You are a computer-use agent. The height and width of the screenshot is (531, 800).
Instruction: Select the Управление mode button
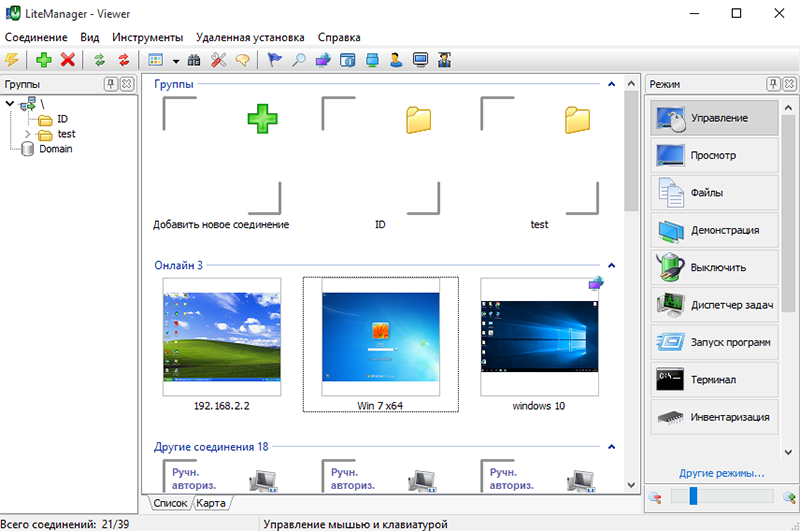(x=714, y=118)
